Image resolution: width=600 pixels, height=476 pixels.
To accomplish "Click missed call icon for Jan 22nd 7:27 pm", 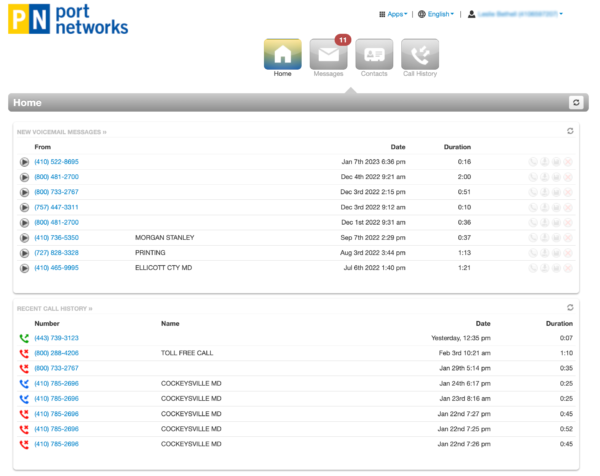I will (24, 414).
